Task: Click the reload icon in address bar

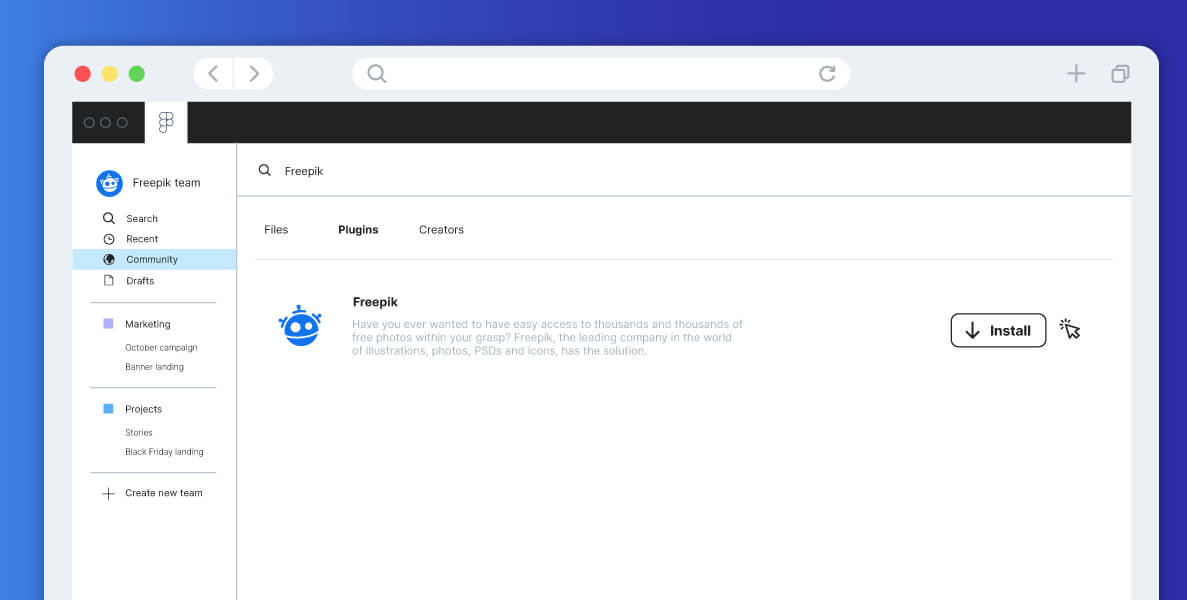Action: 827,73
